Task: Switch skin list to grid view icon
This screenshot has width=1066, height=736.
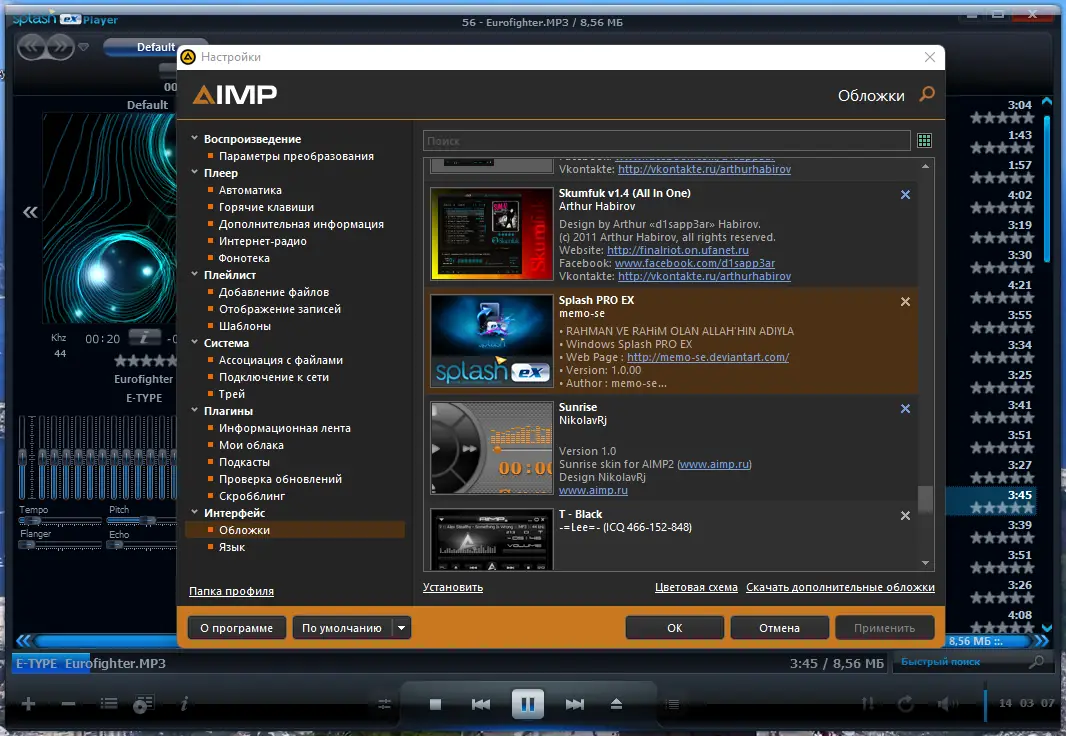Action: pyautogui.click(x=925, y=141)
